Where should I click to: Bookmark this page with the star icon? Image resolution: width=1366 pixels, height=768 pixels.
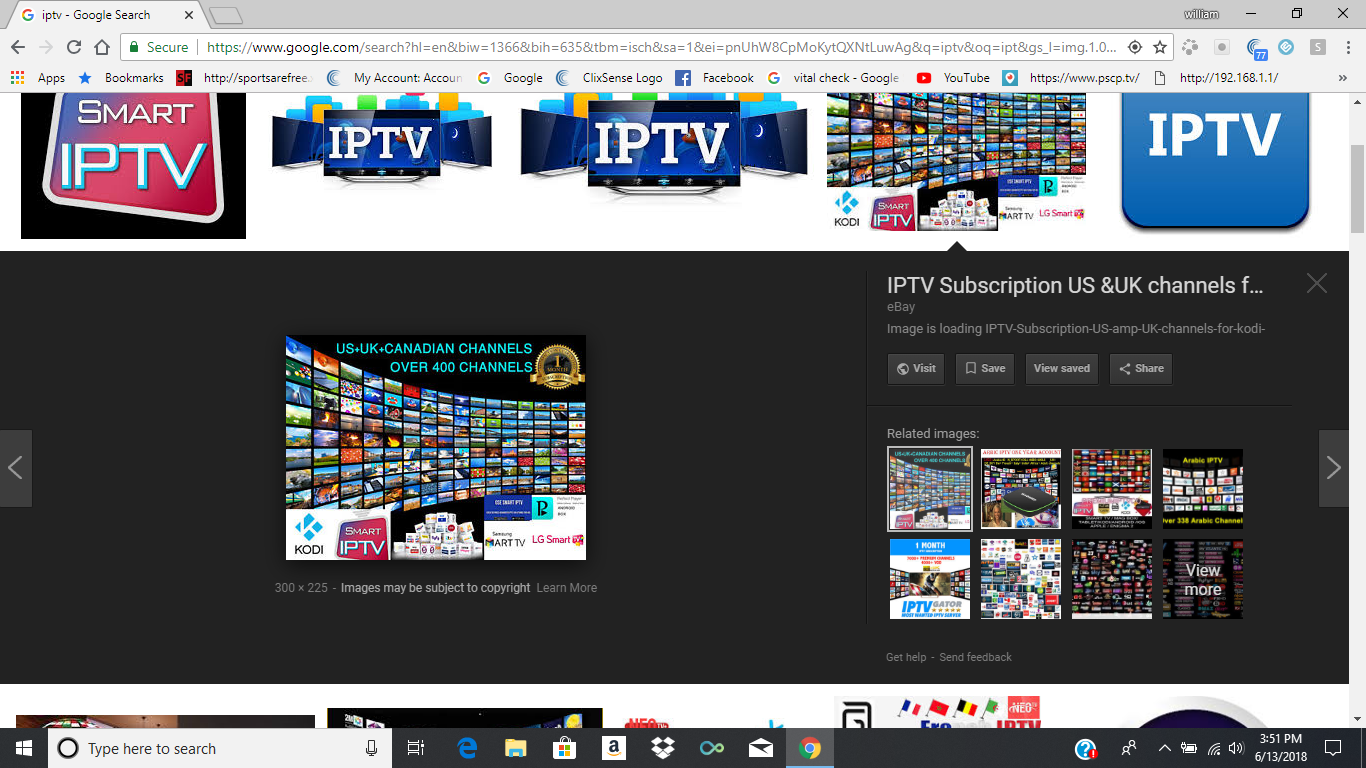pyautogui.click(x=1160, y=47)
